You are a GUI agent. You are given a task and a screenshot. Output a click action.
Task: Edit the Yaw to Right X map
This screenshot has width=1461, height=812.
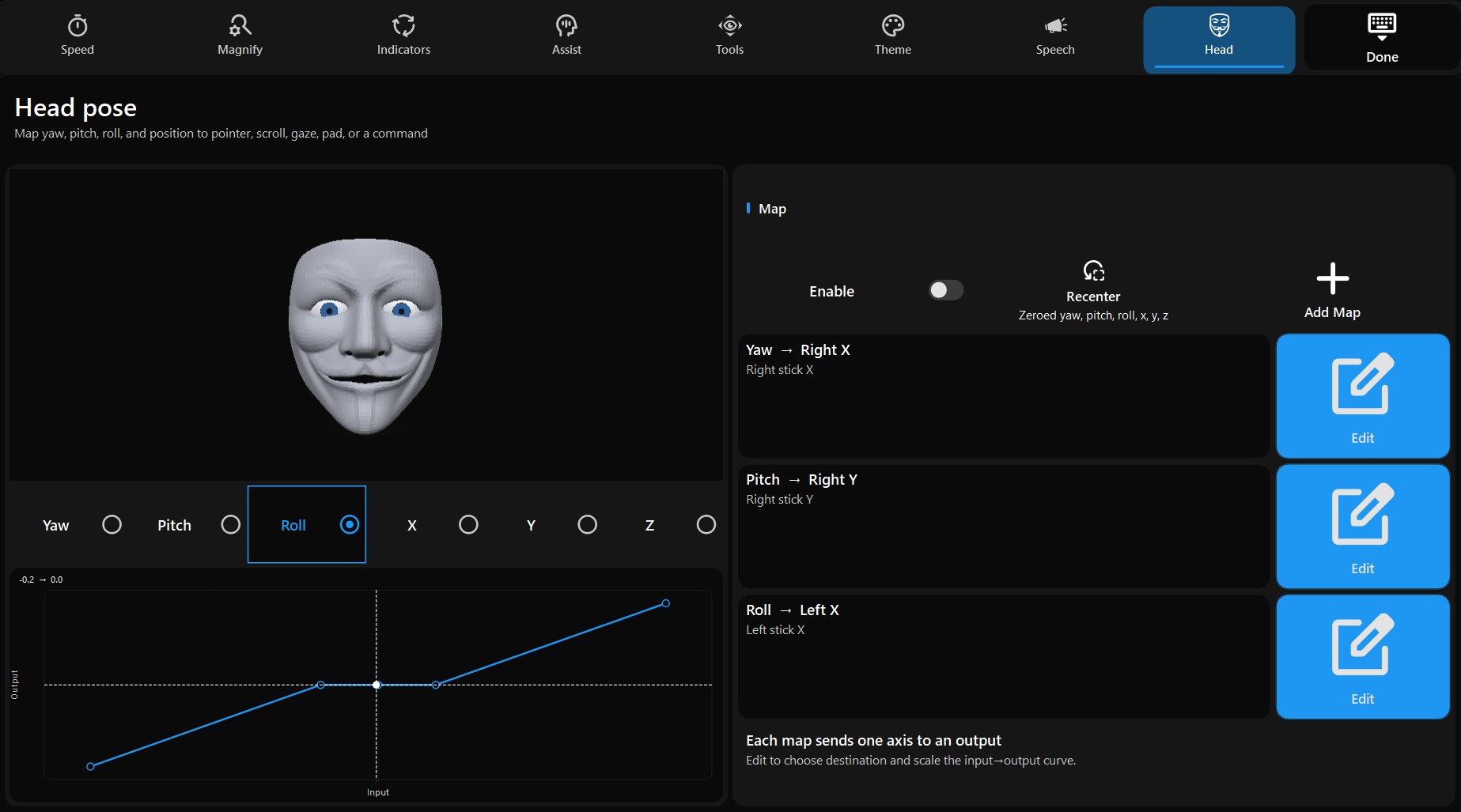1363,396
